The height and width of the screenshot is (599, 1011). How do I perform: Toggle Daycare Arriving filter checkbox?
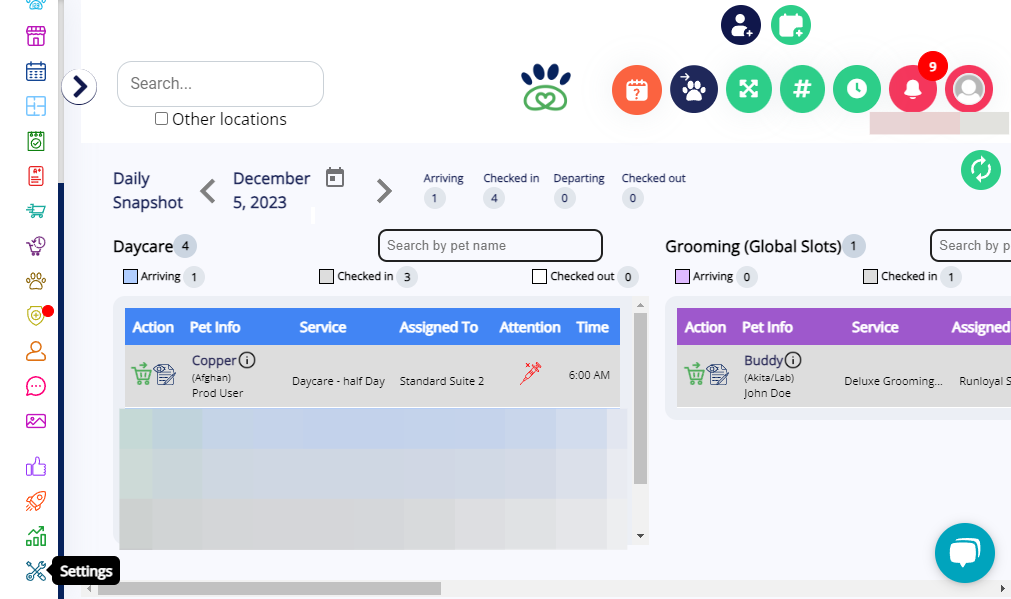coord(130,277)
